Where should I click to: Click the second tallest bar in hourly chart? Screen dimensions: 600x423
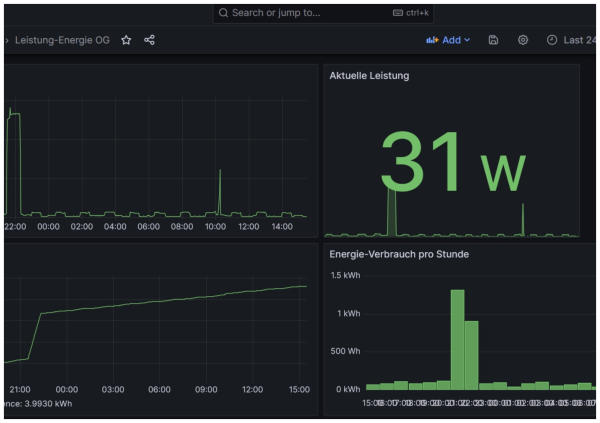coord(472,355)
